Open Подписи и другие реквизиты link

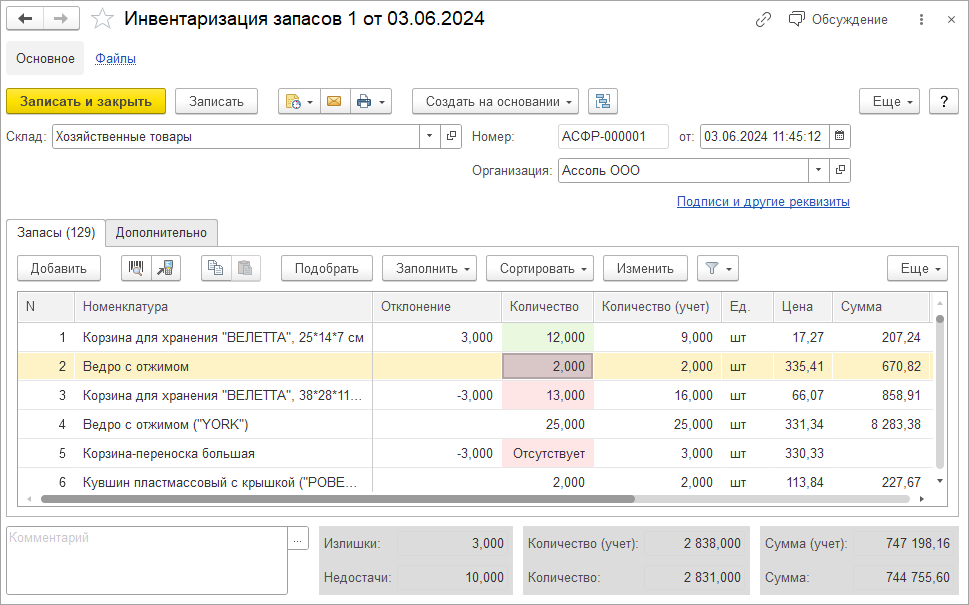point(763,201)
